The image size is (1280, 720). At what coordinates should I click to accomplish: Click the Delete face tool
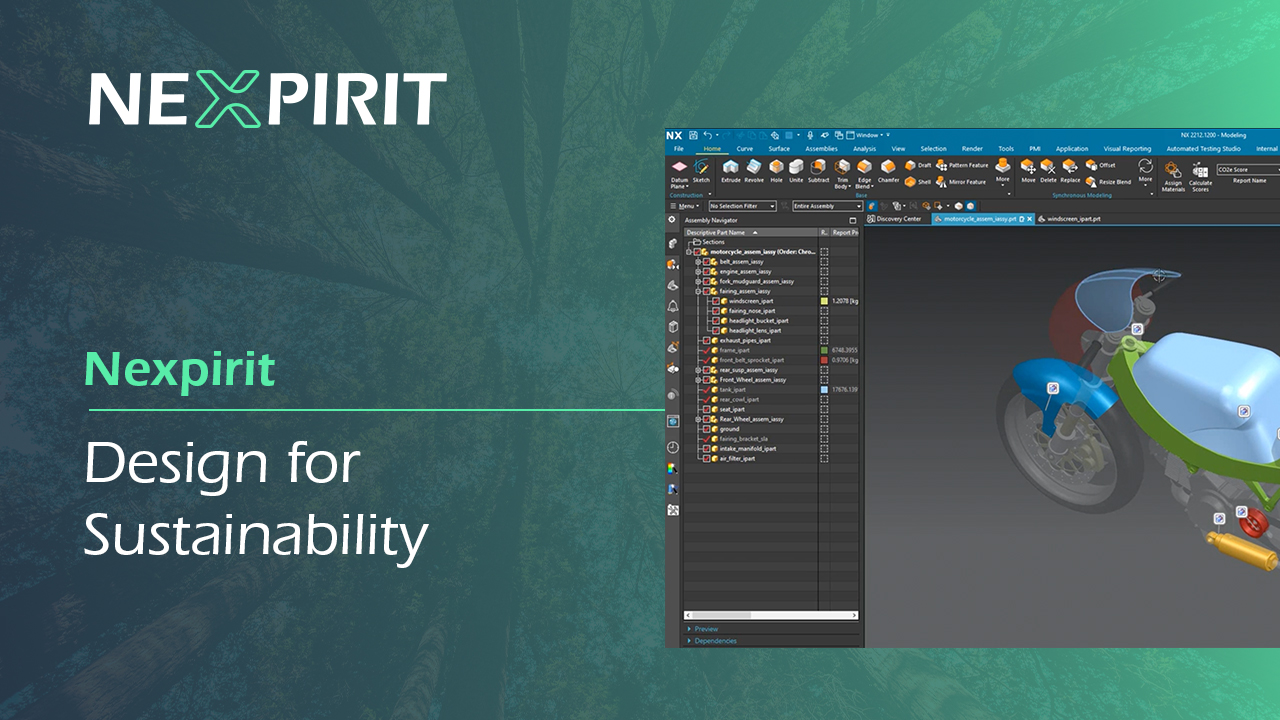(x=1048, y=171)
